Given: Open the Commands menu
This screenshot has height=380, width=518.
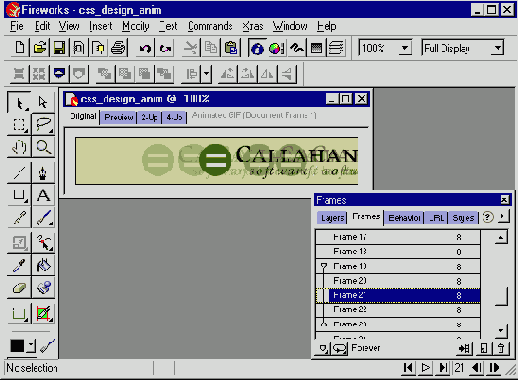Looking at the screenshot, I should [210, 26].
